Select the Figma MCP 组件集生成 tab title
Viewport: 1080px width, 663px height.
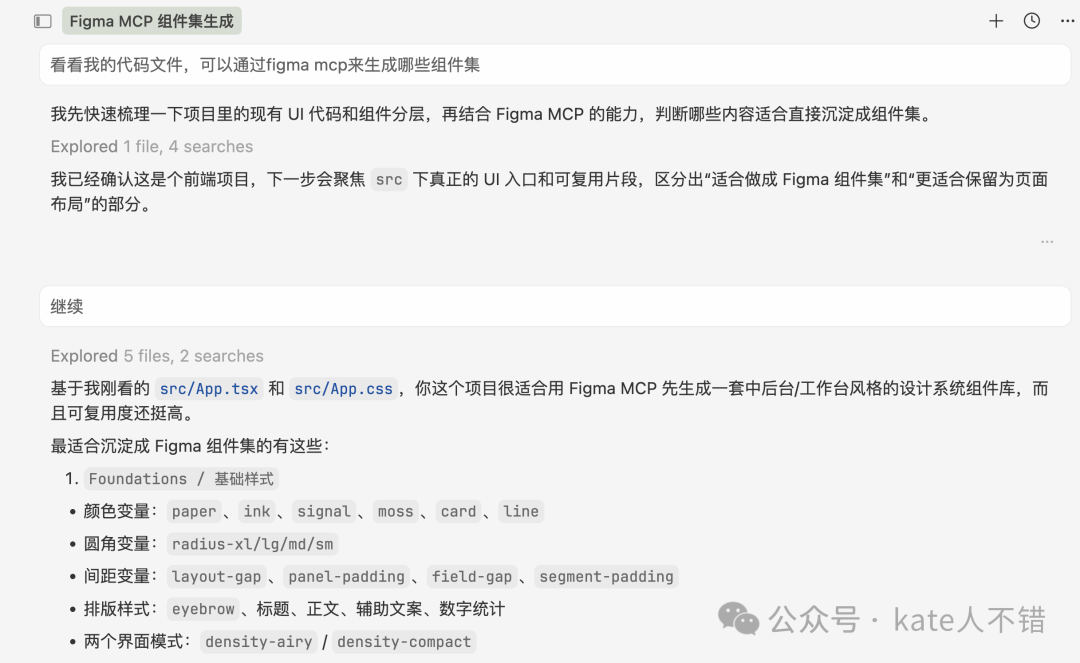click(x=151, y=21)
